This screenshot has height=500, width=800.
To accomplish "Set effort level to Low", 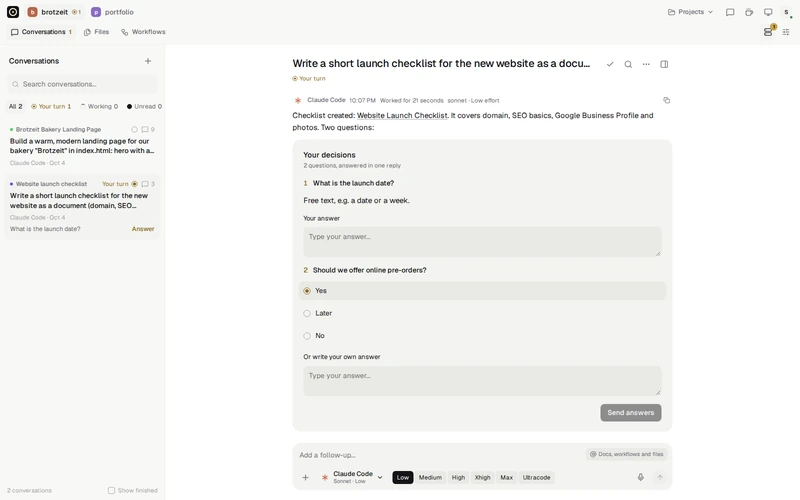I will pos(403,478).
